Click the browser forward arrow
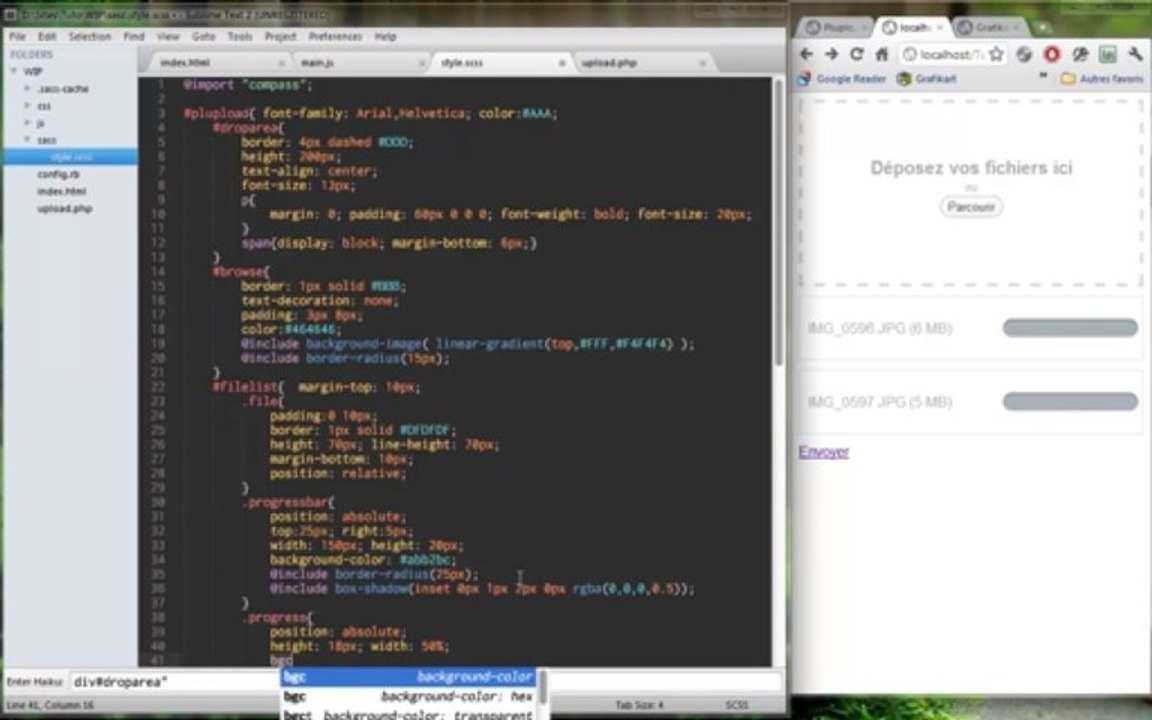Screen dimensions: 1152x720 [x=831, y=54]
